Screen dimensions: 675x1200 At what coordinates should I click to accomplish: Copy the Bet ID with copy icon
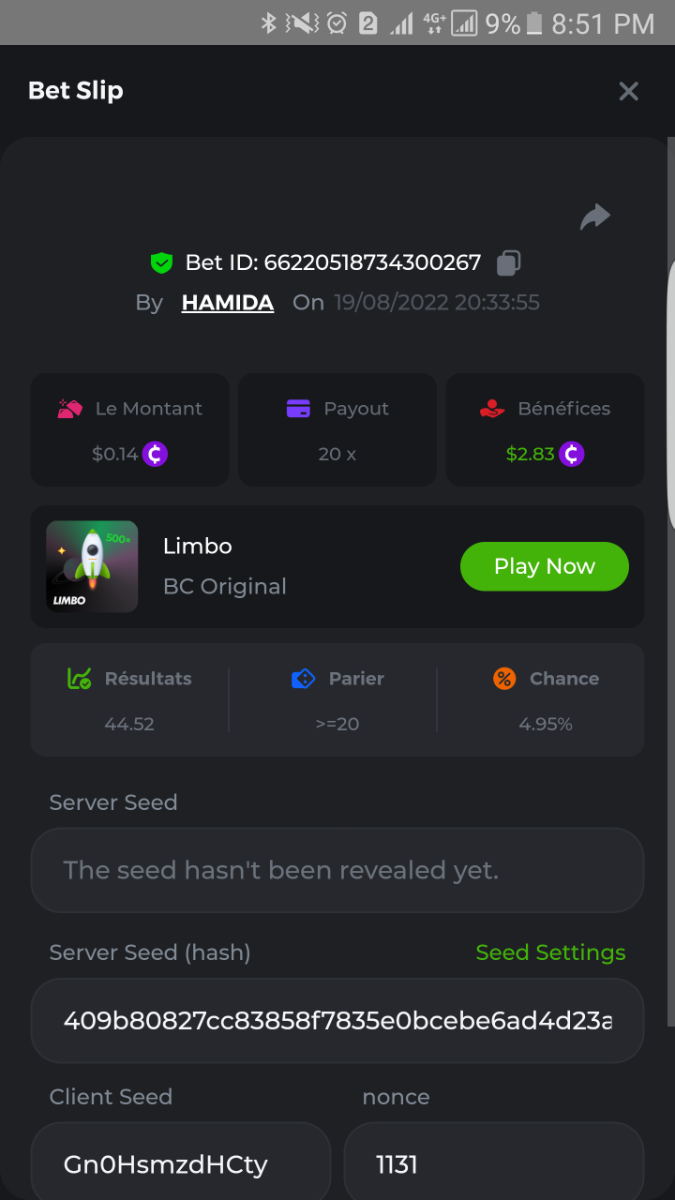point(509,263)
